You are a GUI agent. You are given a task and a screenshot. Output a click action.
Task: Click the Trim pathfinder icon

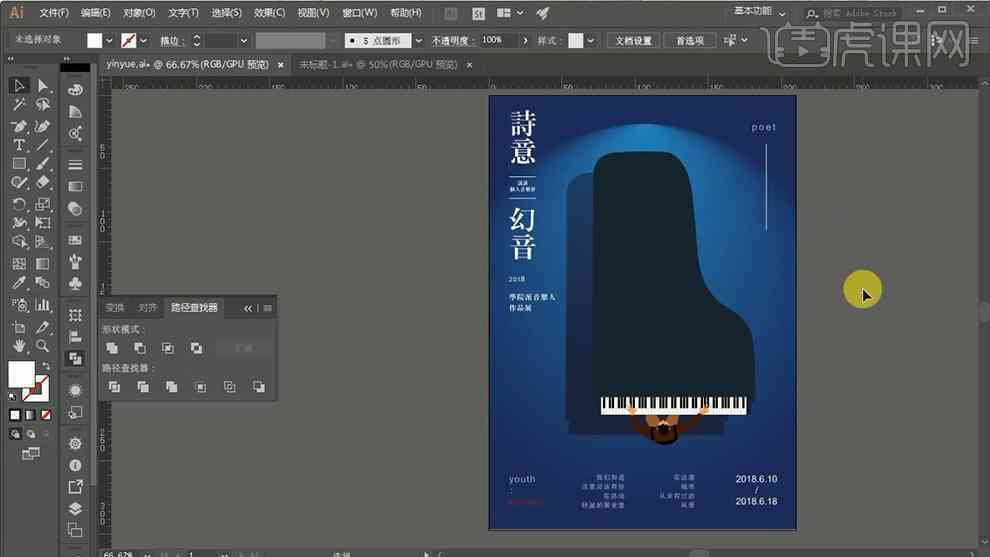coord(143,386)
